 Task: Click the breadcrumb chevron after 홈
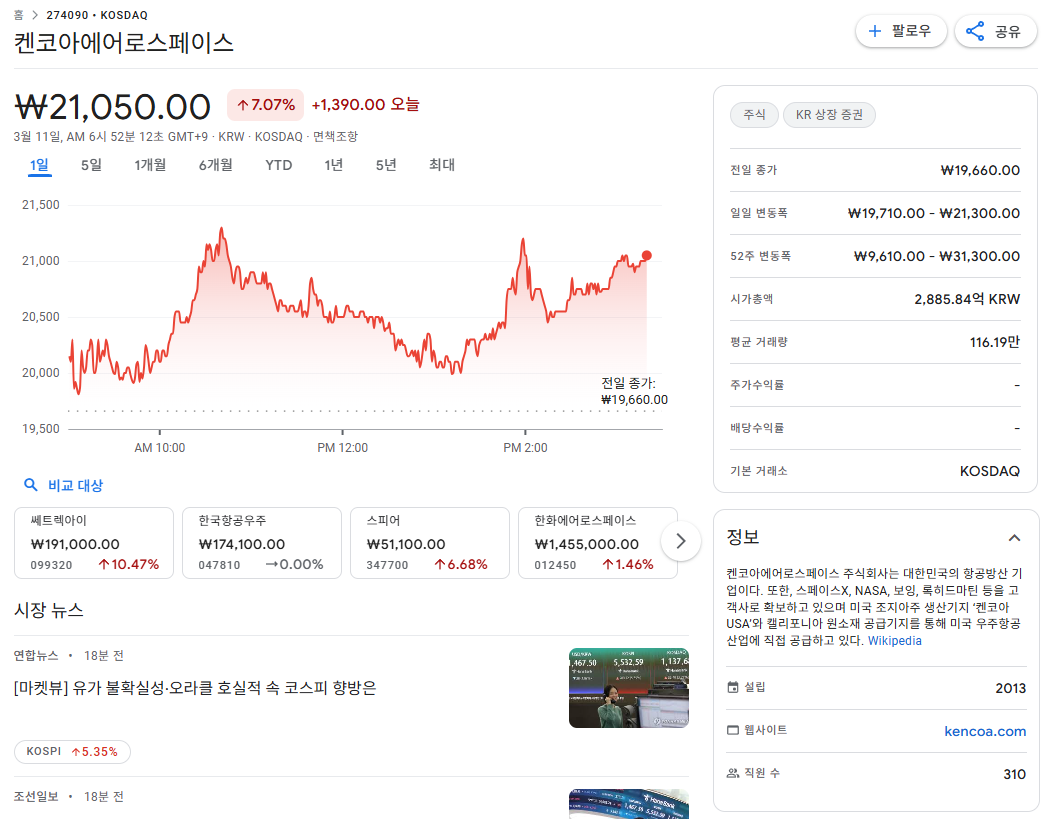[35, 15]
